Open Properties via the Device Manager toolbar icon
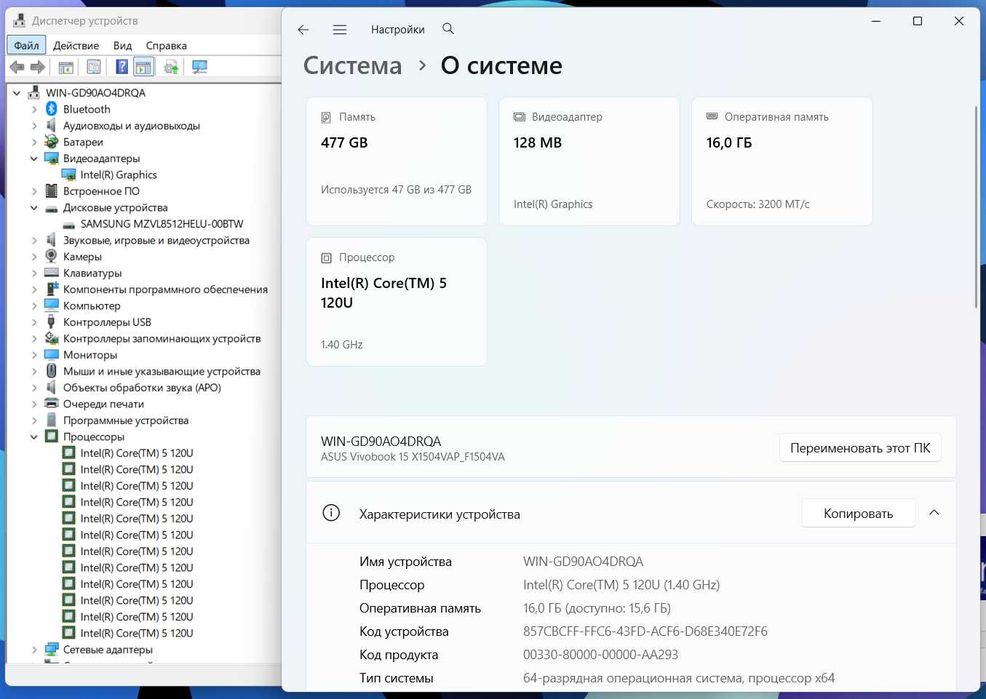This screenshot has width=986, height=699. coord(94,67)
